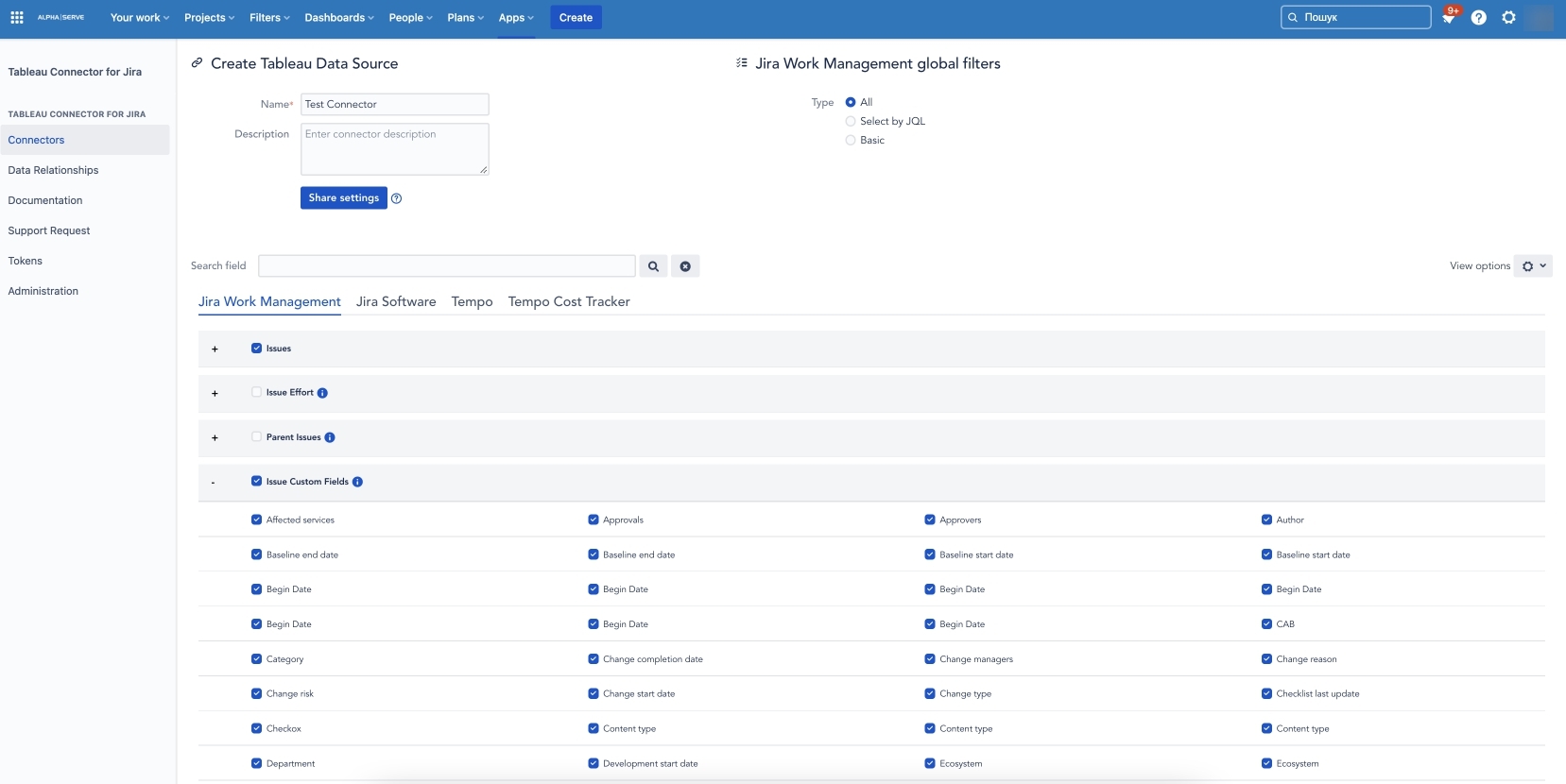This screenshot has height=784, width=1566.
Task: Uncheck the Checklist last update checkbox
Action: coord(1266,693)
